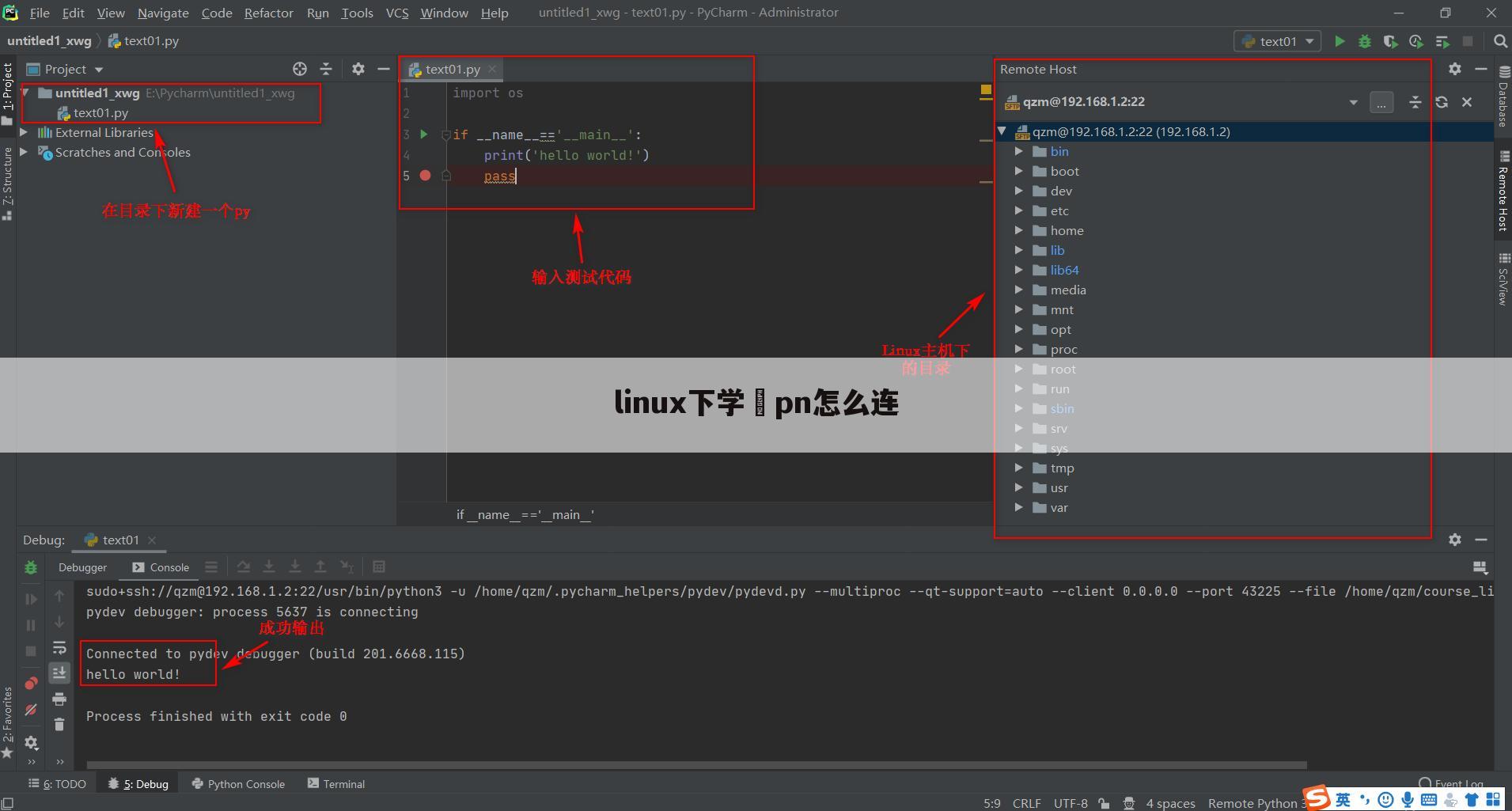This screenshot has width=1512, height=811.
Task: Click Resume Program in the debug sidebar
Action: coord(31,599)
